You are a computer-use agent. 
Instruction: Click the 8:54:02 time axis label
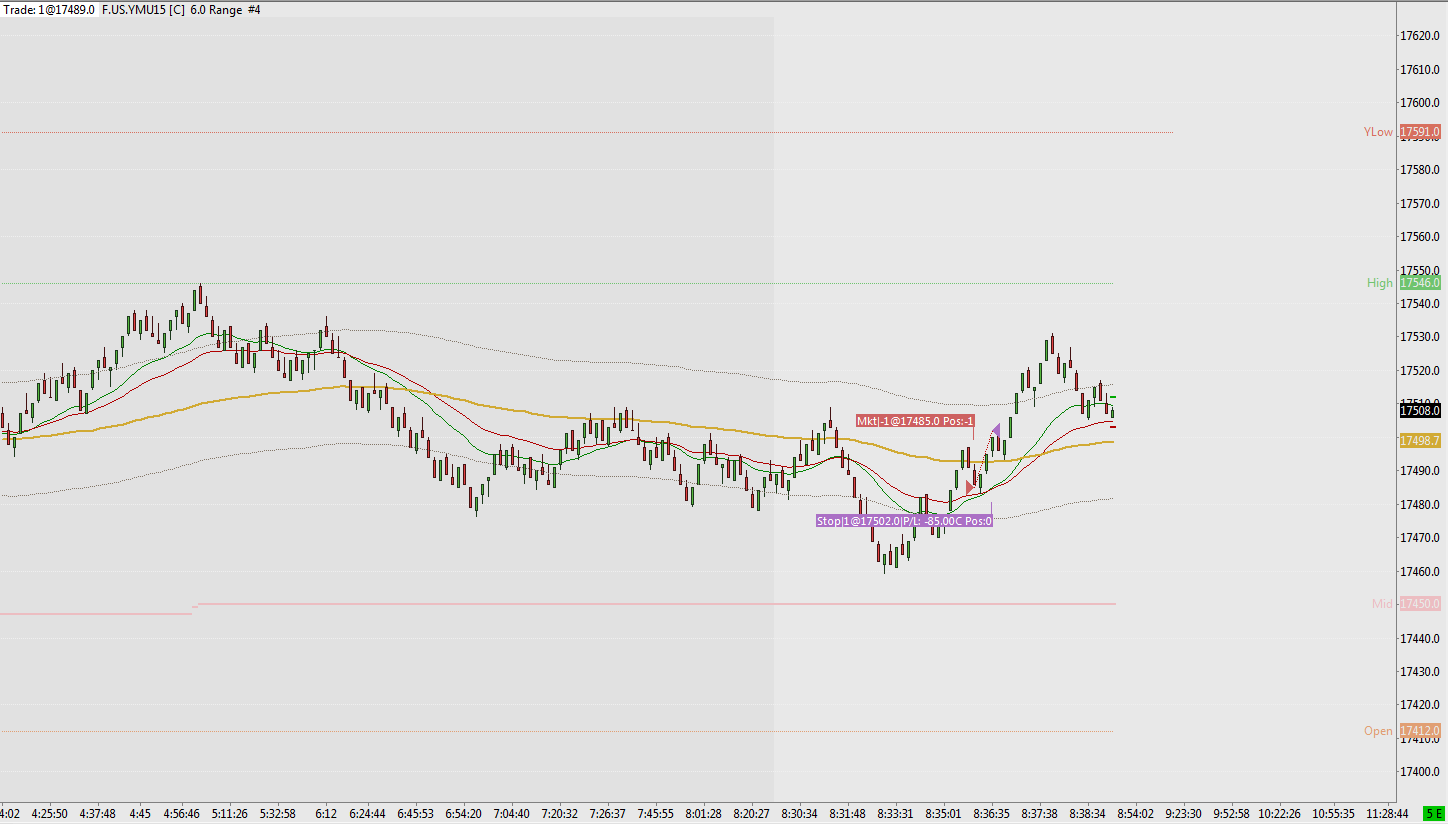click(x=1135, y=814)
